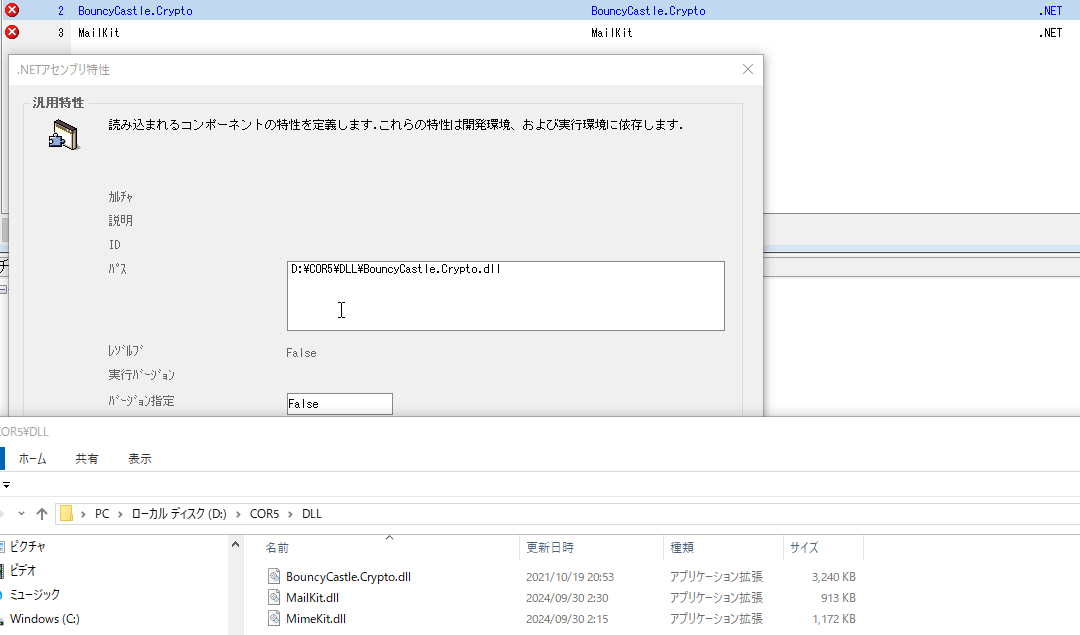Click the BouncyCastle.Crypto.dll file icon
1080x635 pixels.
[x=275, y=577]
